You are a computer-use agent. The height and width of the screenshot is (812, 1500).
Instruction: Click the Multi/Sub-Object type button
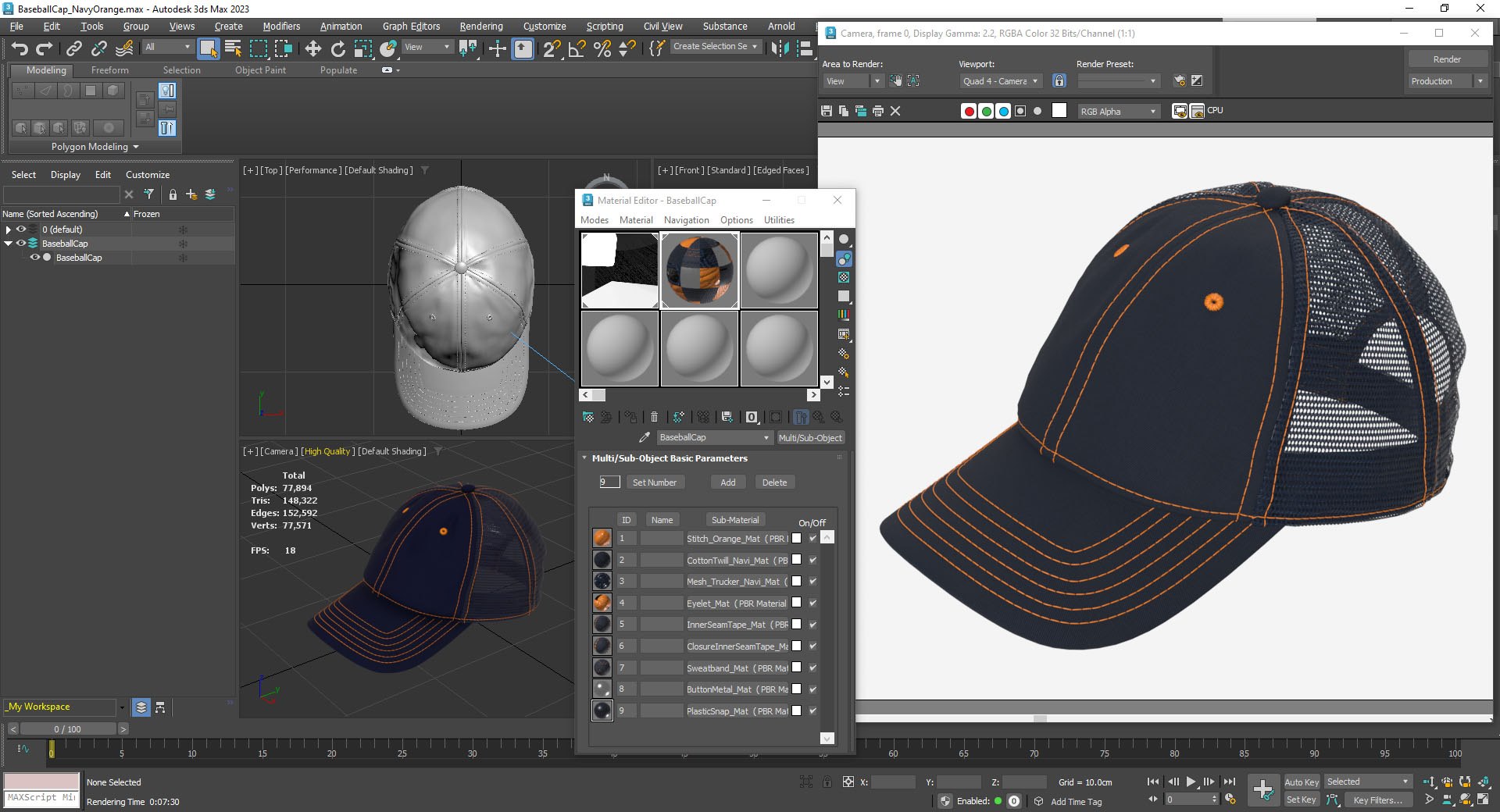coord(810,437)
